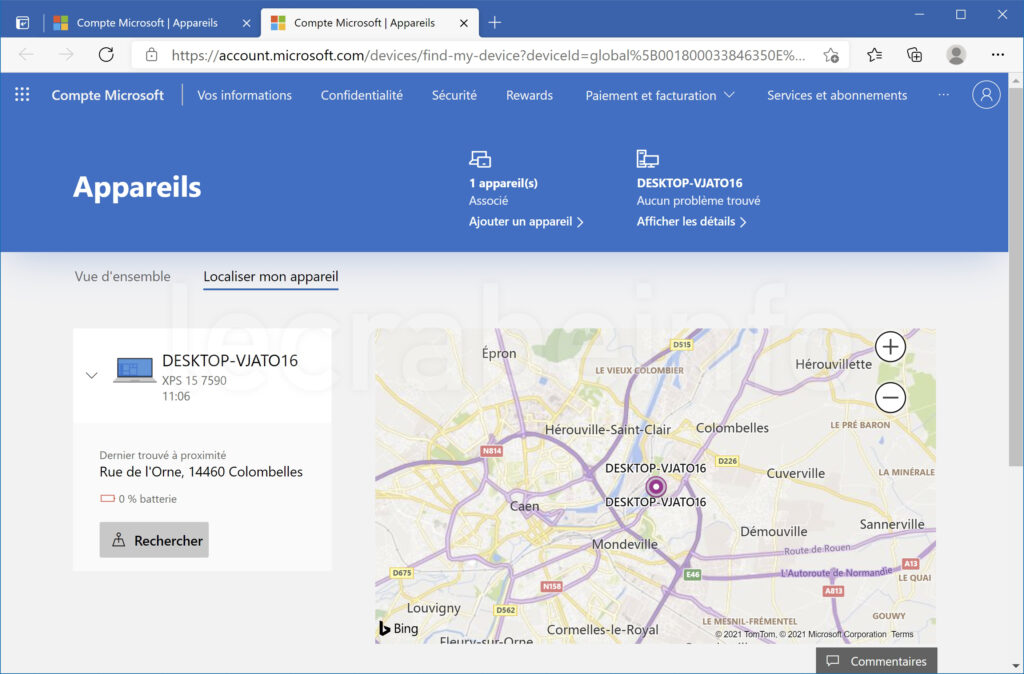Viewport: 1024px width, 674px height.
Task: Click the Cormelles-le-Royal map label
Action: tap(602, 630)
